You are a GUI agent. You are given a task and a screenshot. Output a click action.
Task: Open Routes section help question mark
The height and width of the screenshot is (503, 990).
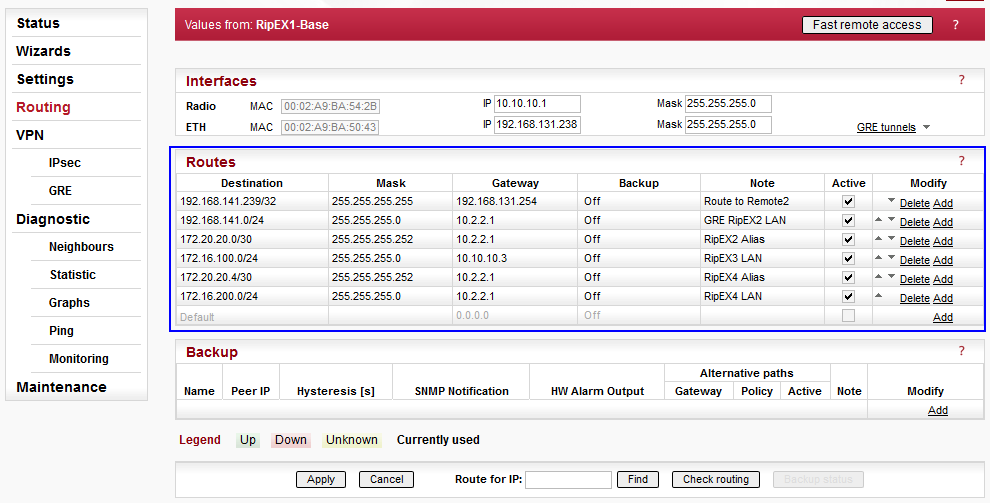(962, 161)
